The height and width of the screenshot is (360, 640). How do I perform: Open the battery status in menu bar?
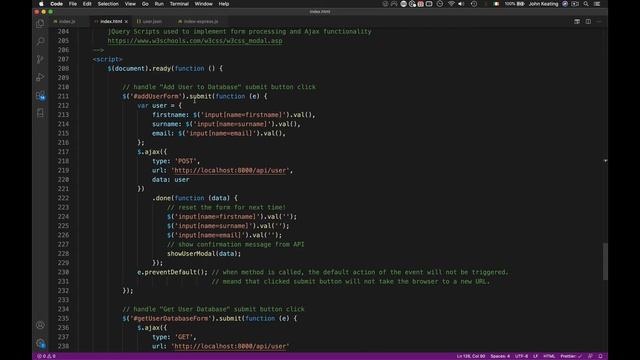[x=515, y=4]
